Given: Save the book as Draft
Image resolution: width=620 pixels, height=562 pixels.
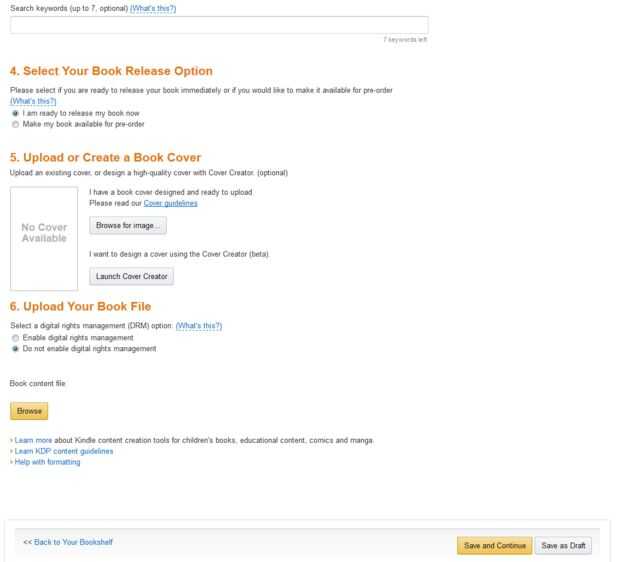Looking at the screenshot, I should click(x=563, y=545).
